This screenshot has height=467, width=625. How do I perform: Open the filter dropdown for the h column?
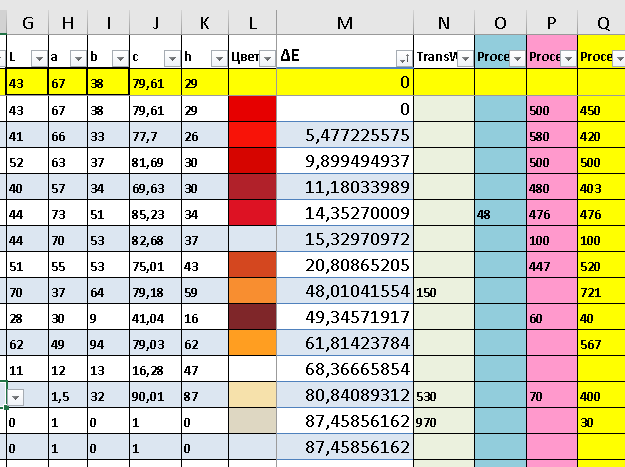[x=219, y=59]
